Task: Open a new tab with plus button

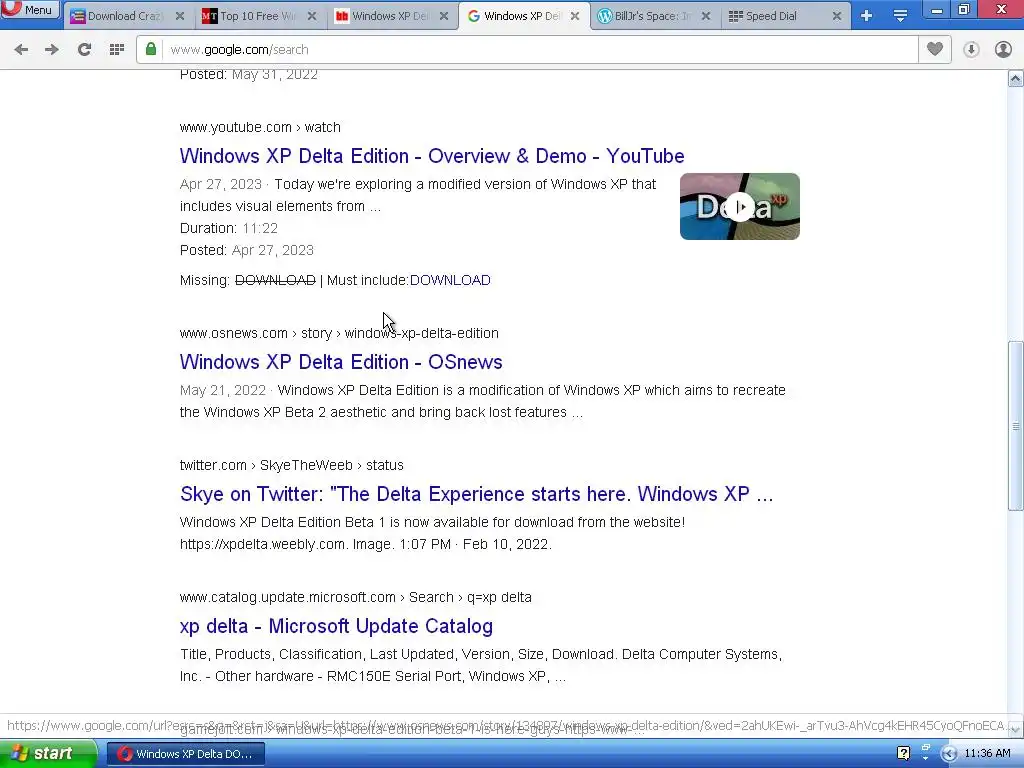Action: [x=867, y=16]
